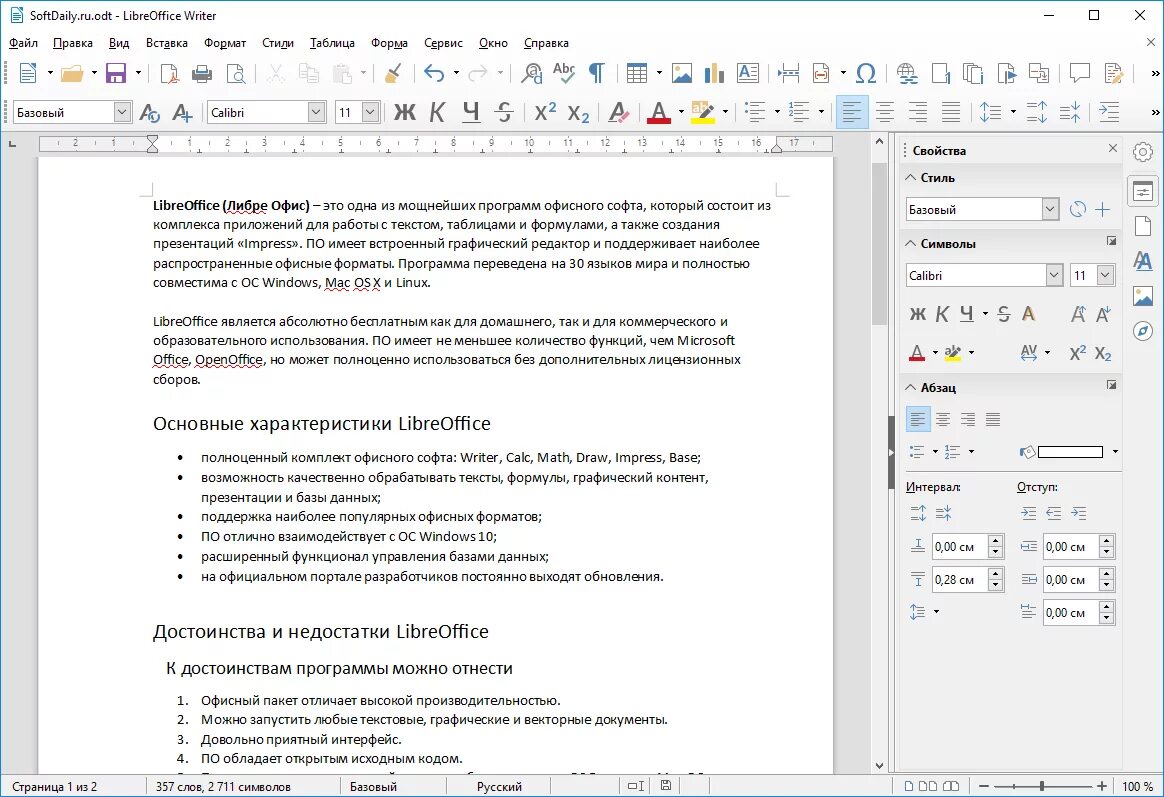
Task: Toggle underline Ч in formatting toolbar
Action: click(471, 112)
